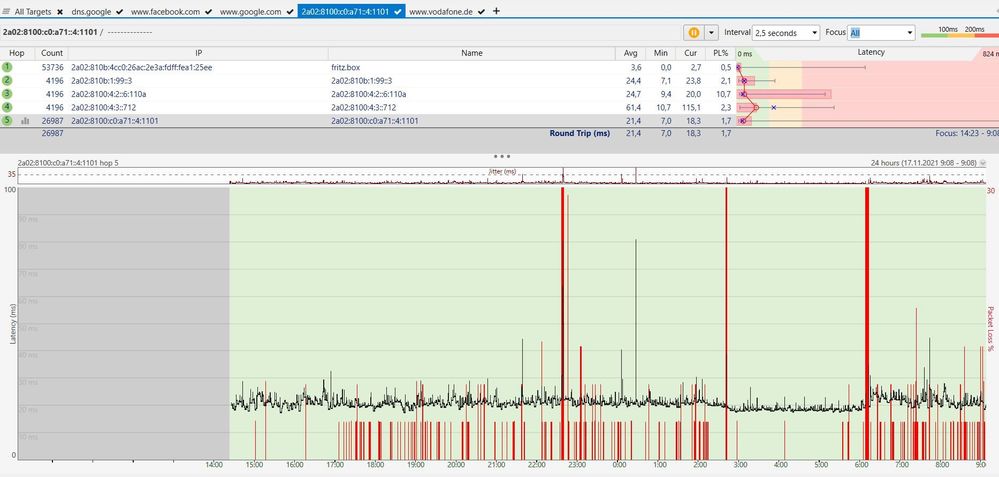The width and height of the screenshot is (999, 477).
Task: Click the checkmark on the www.google.com tab
Action: tap(289, 11)
